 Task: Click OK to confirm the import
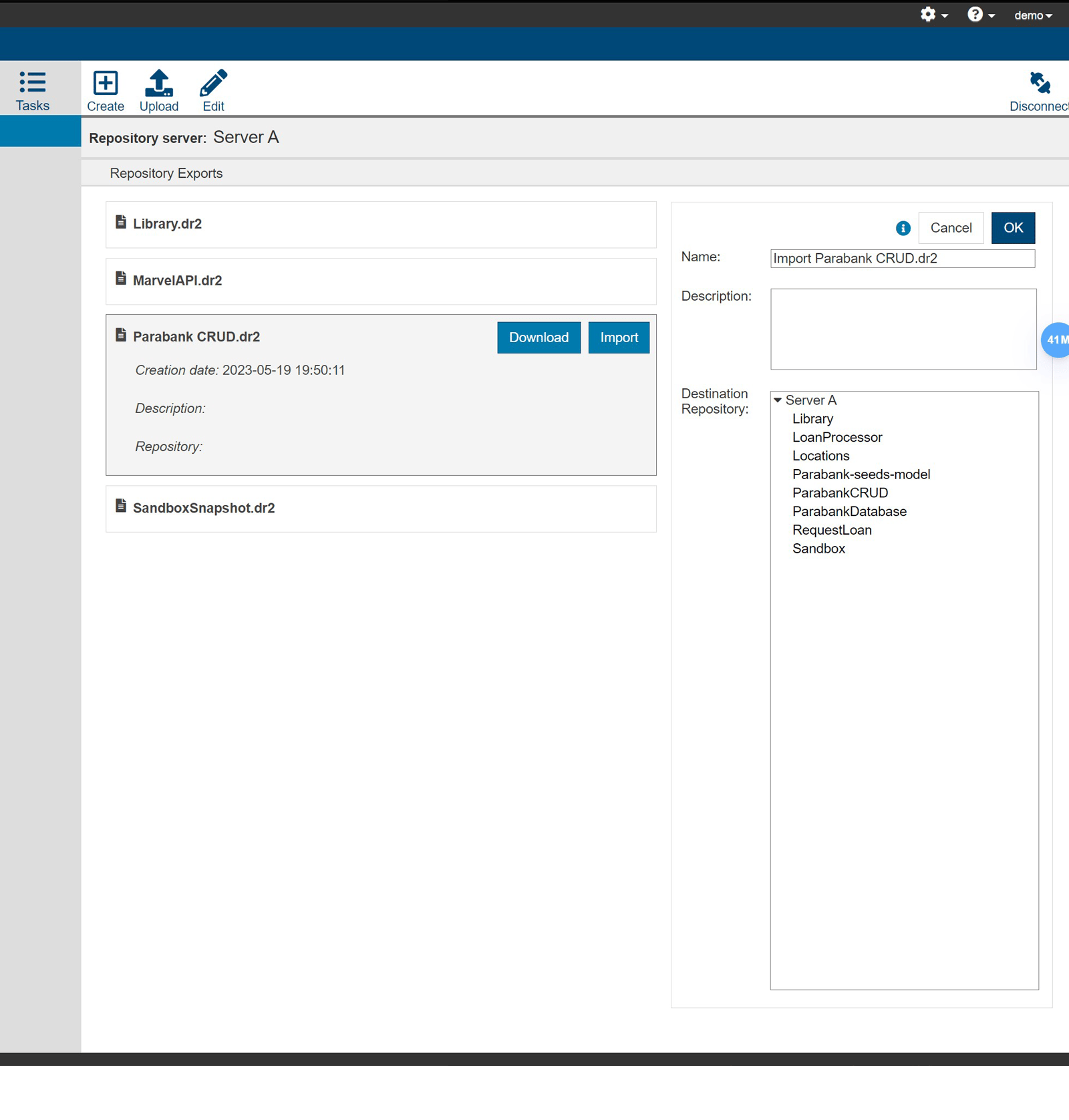point(1013,228)
